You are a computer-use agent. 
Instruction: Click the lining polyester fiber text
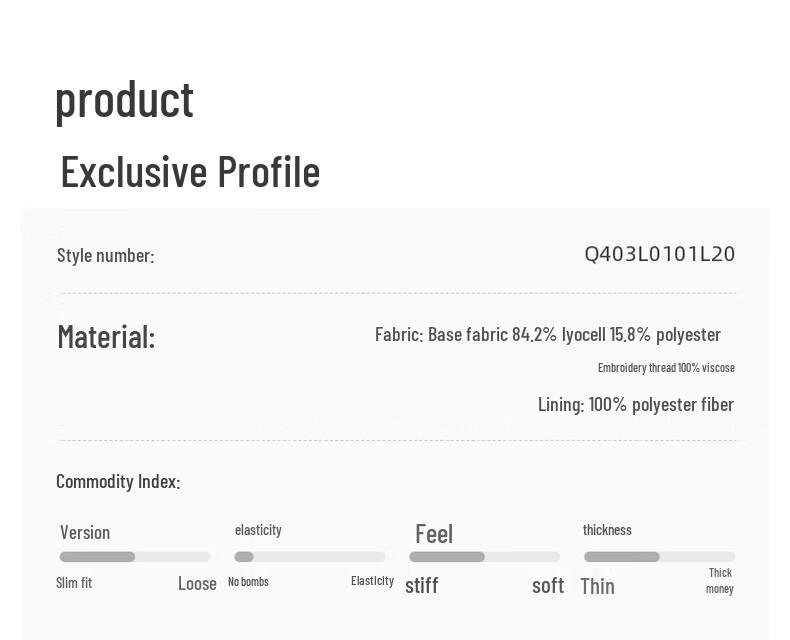tap(636, 404)
